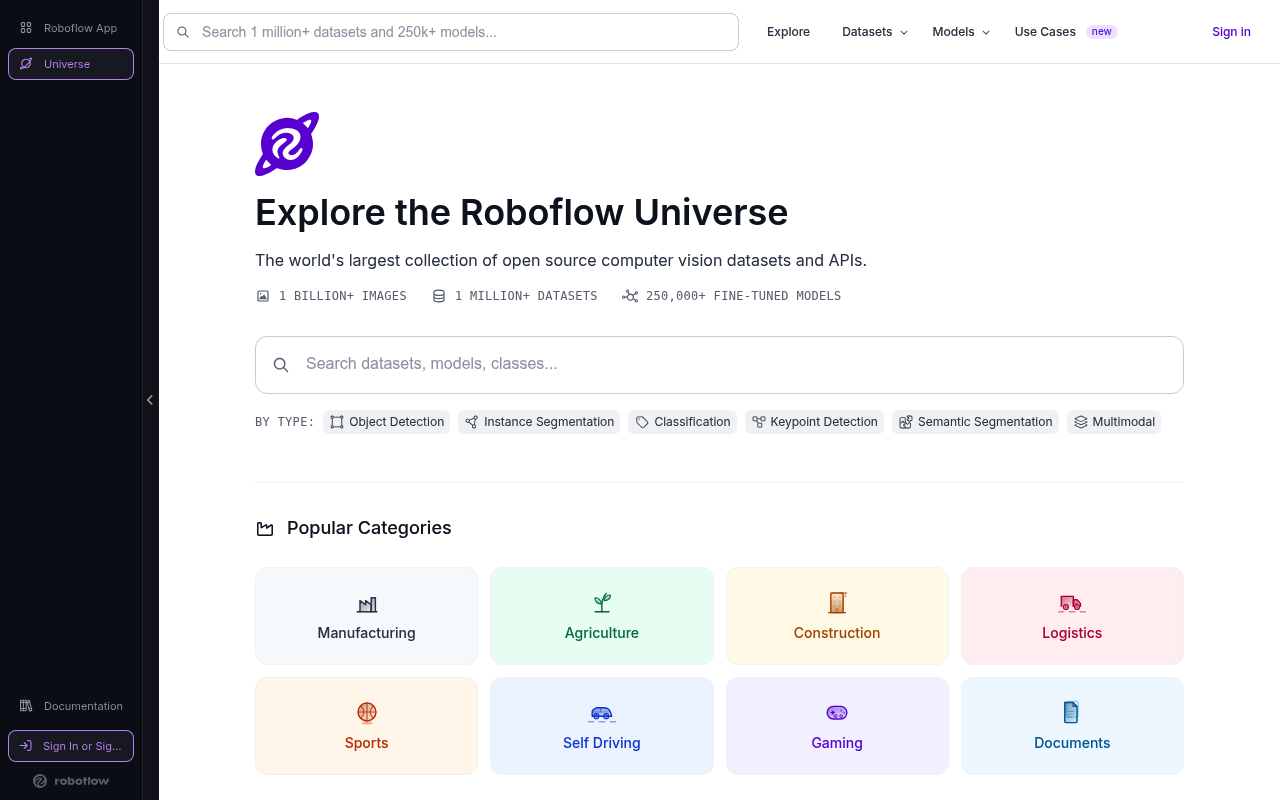Open the Construction category card
The height and width of the screenshot is (800, 1280).
point(837,616)
